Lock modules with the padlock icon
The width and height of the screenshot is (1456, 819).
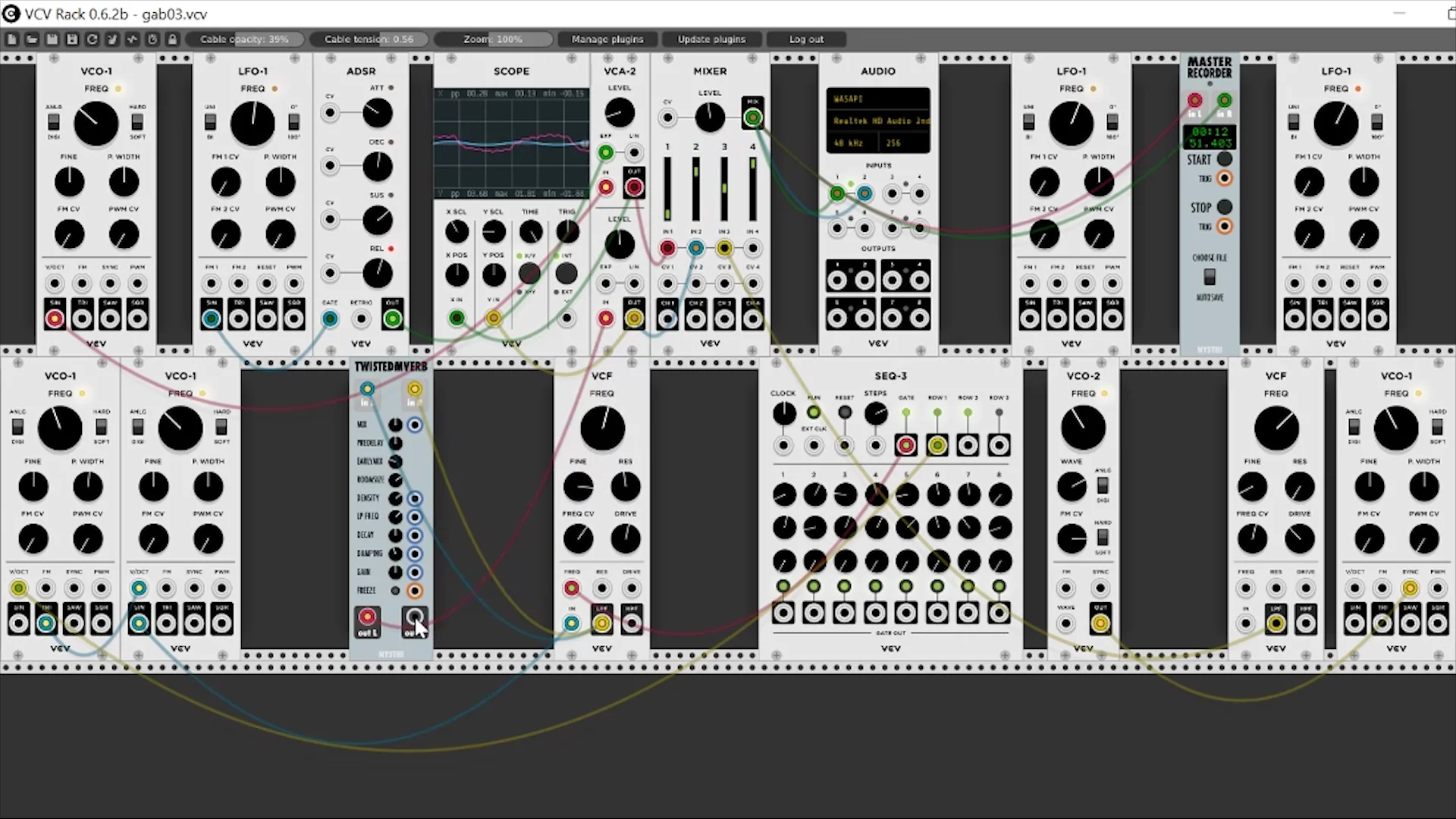172,39
